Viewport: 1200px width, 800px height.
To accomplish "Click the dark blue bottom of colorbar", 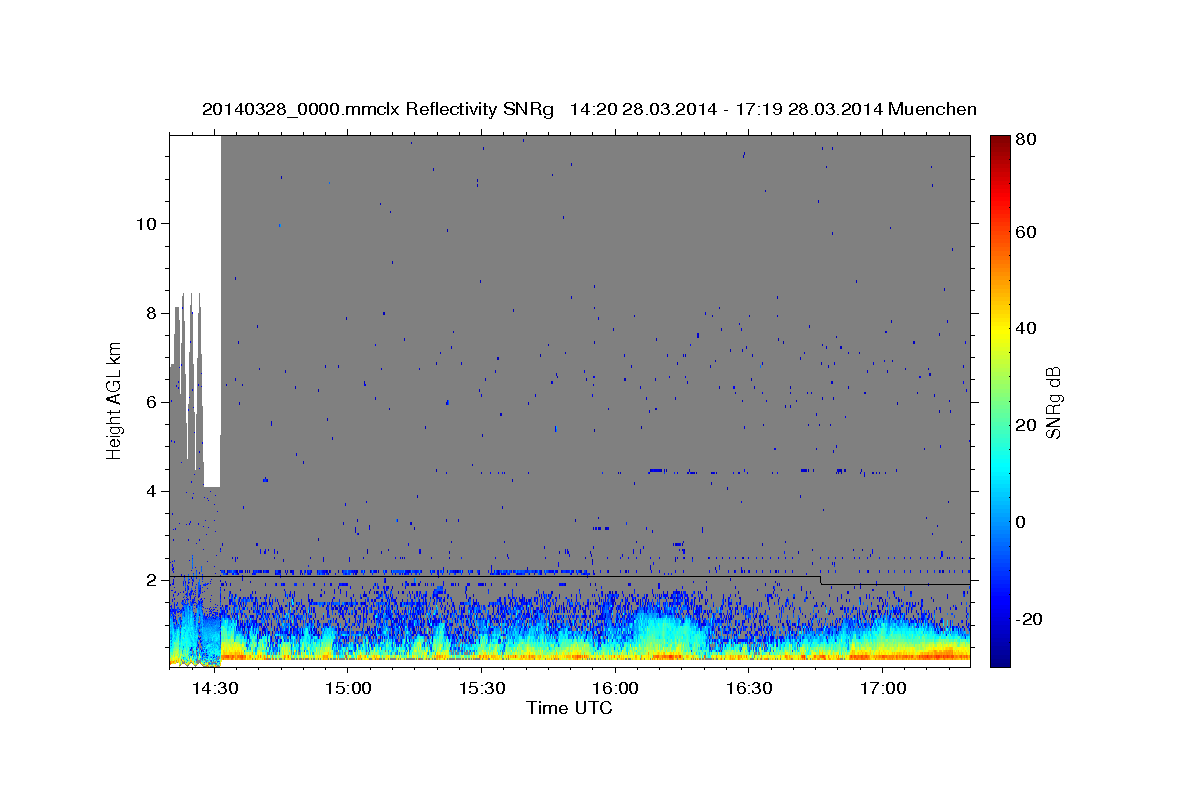I will [x=1000, y=658].
